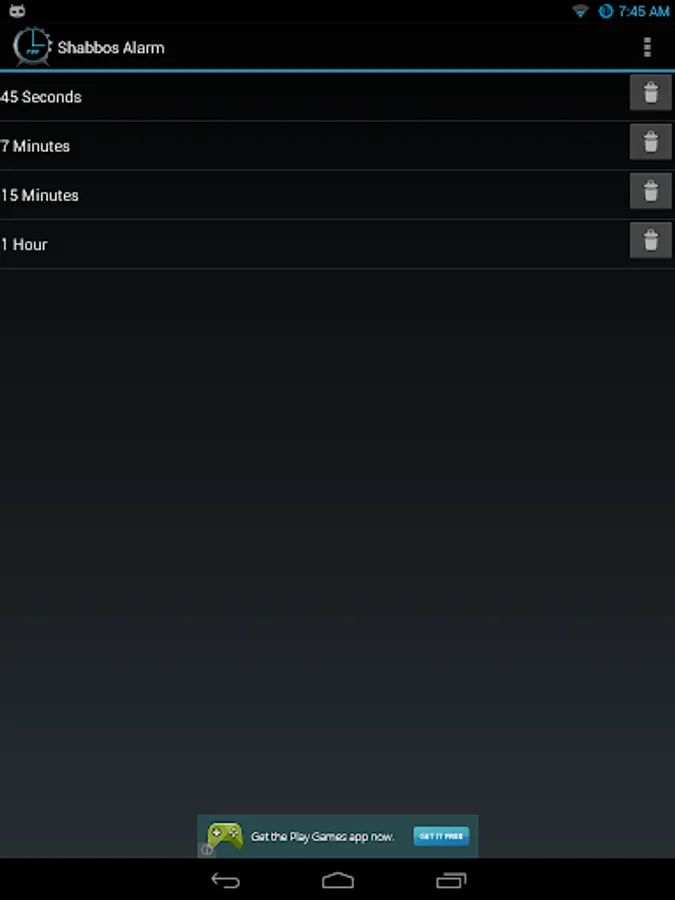Go to the Android home screen button
The width and height of the screenshot is (675, 900).
pyautogui.click(x=338, y=880)
